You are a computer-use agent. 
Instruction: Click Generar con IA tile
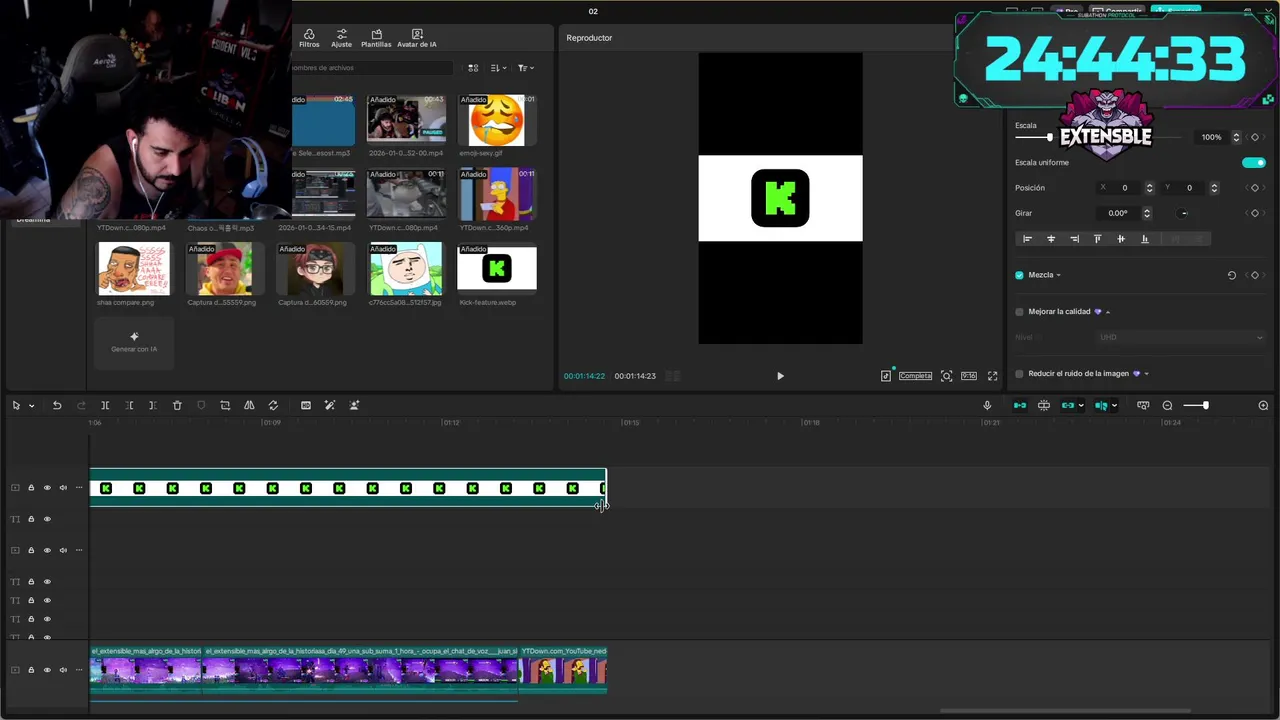(134, 342)
